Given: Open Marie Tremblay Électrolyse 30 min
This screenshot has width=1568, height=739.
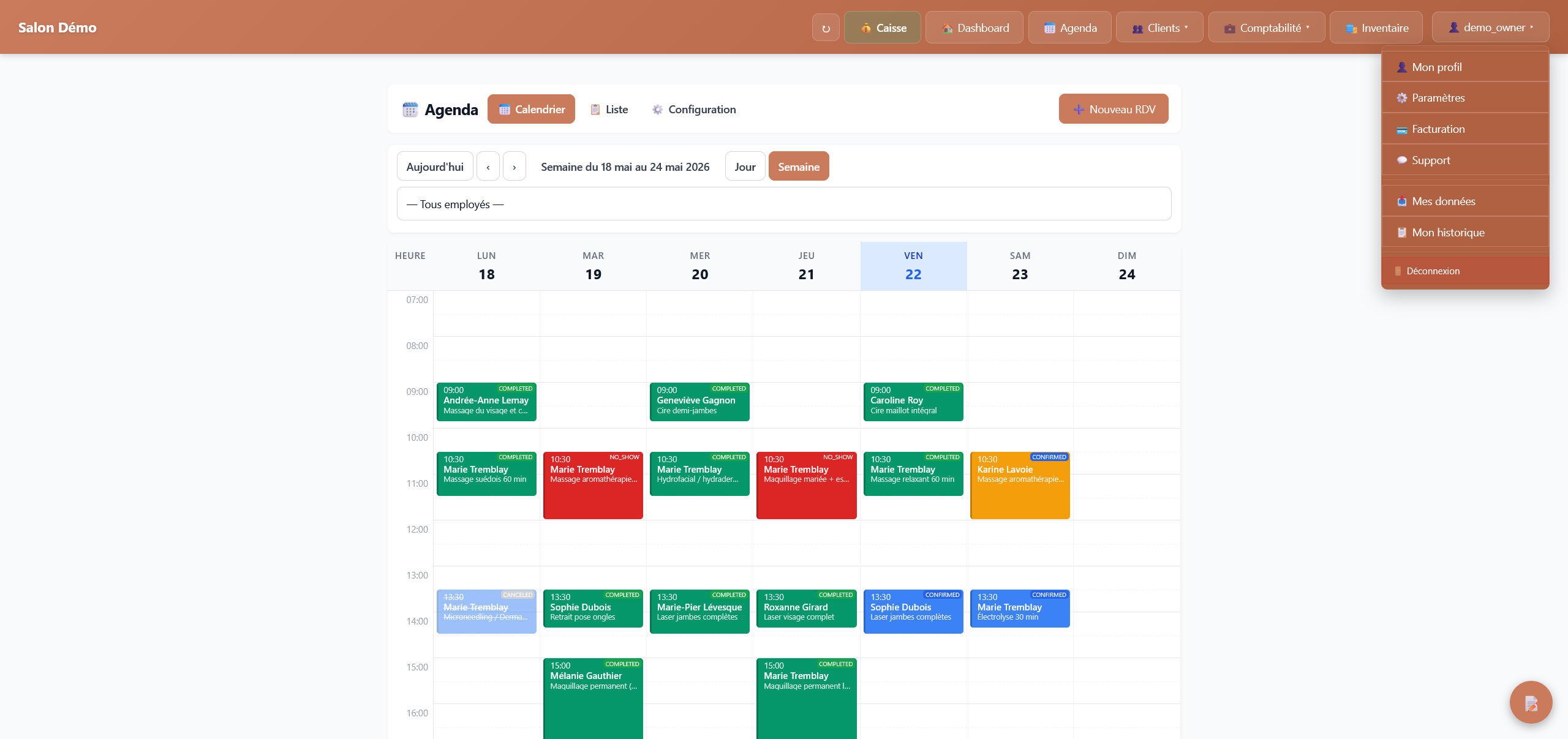Looking at the screenshot, I should 1020,608.
